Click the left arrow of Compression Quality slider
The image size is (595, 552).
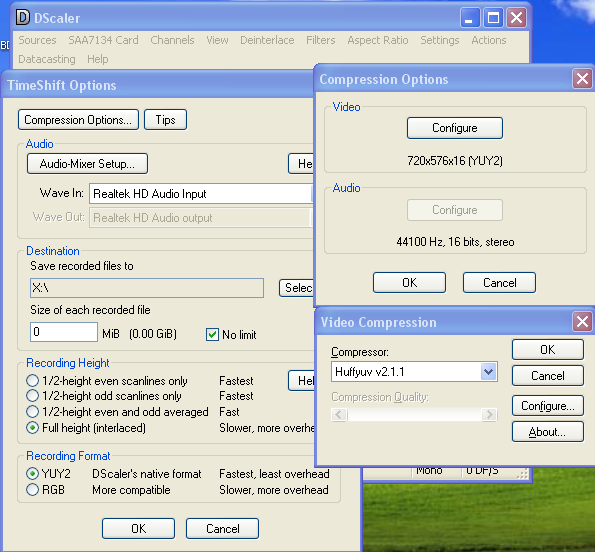(x=339, y=414)
